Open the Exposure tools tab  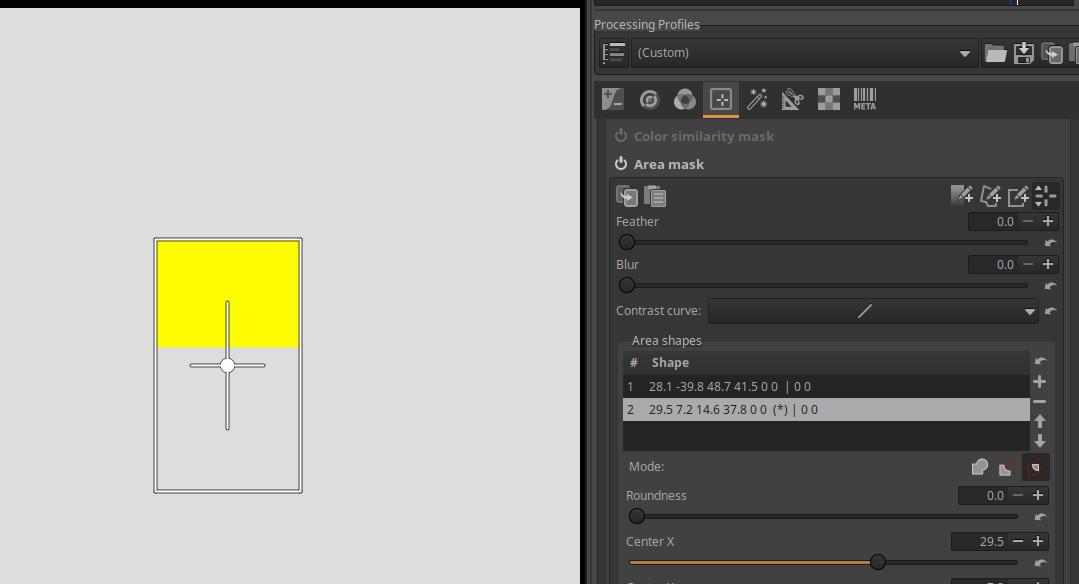click(x=613, y=99)
